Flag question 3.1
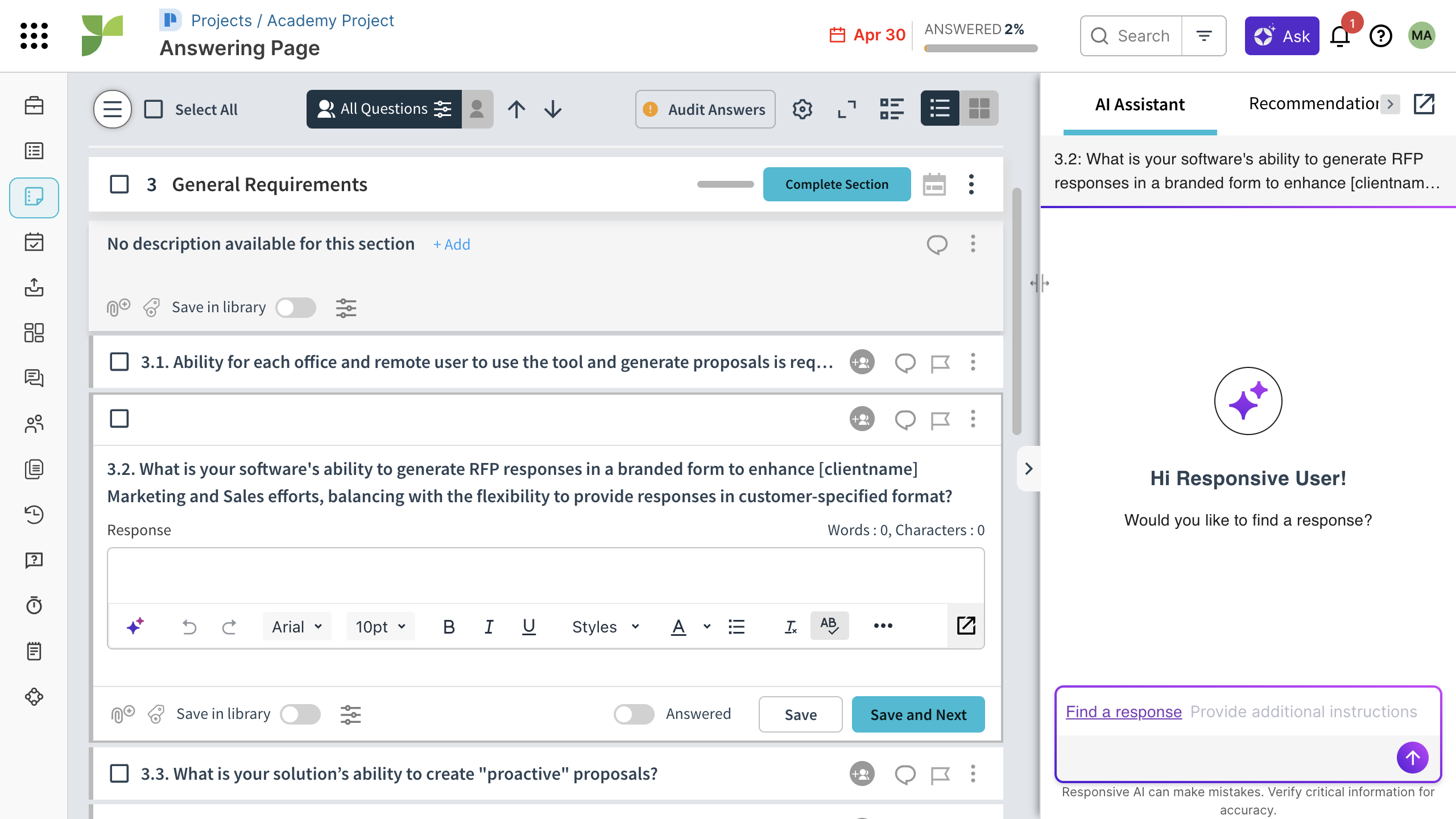The width and height of the screenshot is (1456, 819). [940, 362]
